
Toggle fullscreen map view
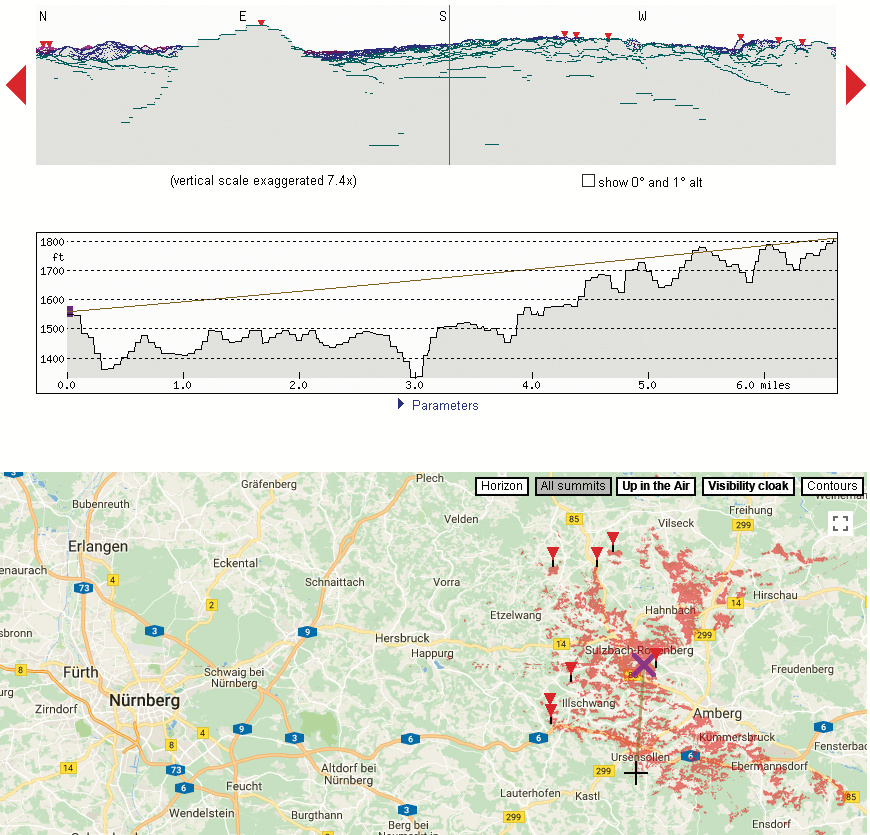click(840, 523)
